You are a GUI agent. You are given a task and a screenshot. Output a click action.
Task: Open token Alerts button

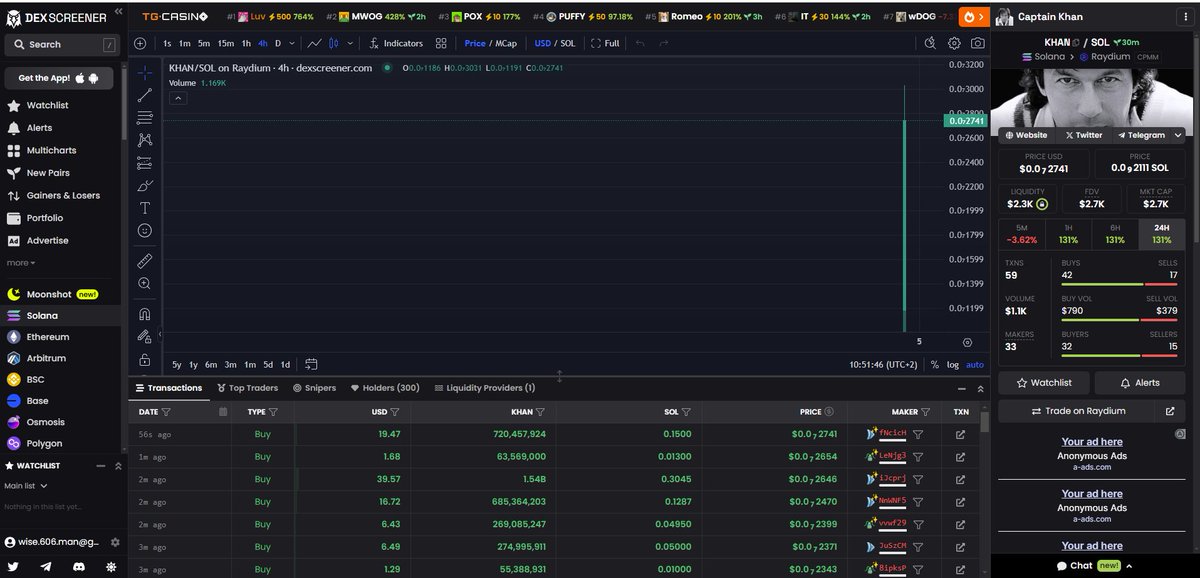tap(1140, 383)
